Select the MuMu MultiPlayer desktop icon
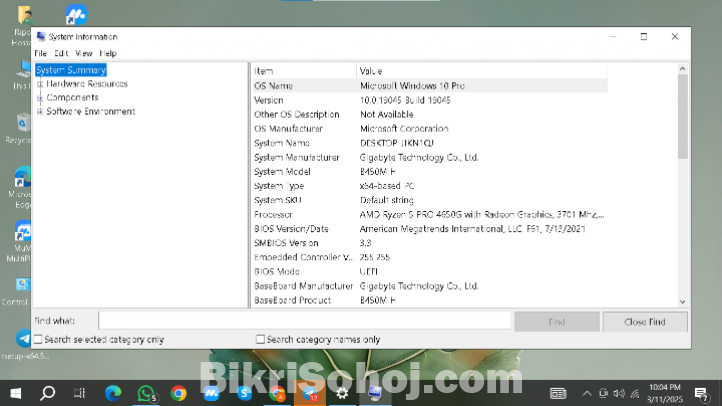722x406 pixels. pyautogui.click(x=20, y=241)
